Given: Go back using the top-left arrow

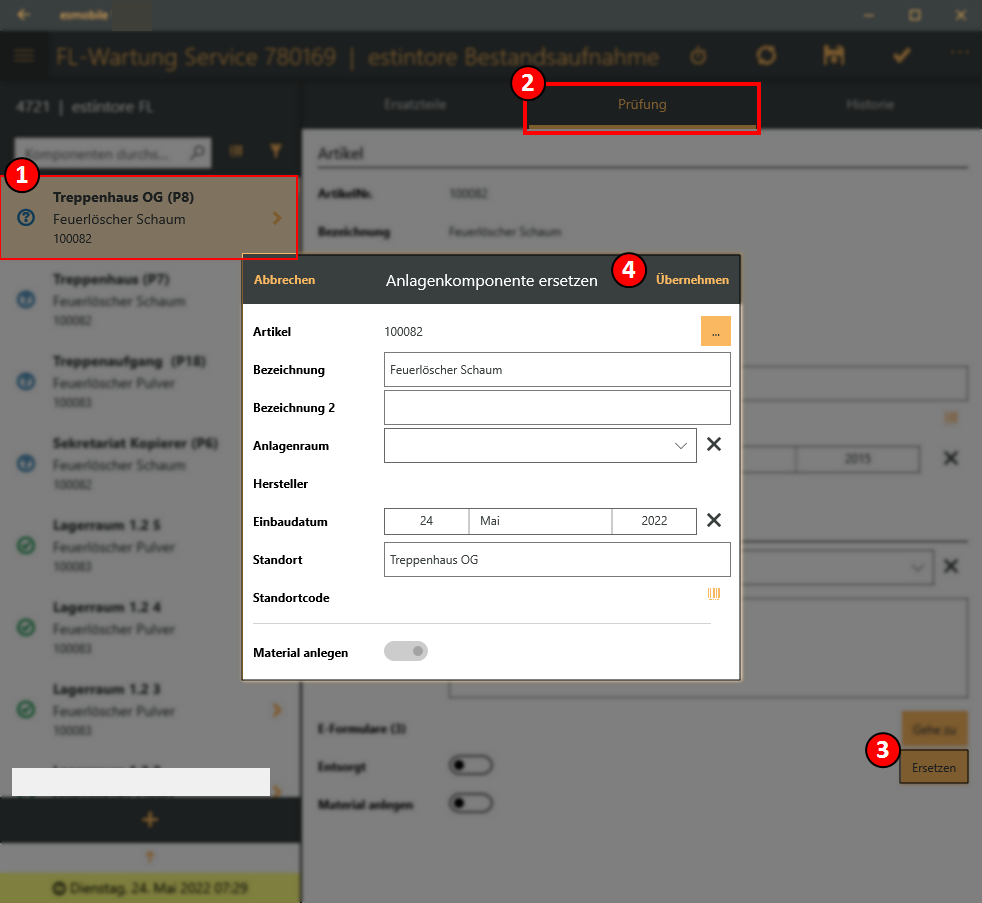Looking at the screenshot, I should [24, 15].
